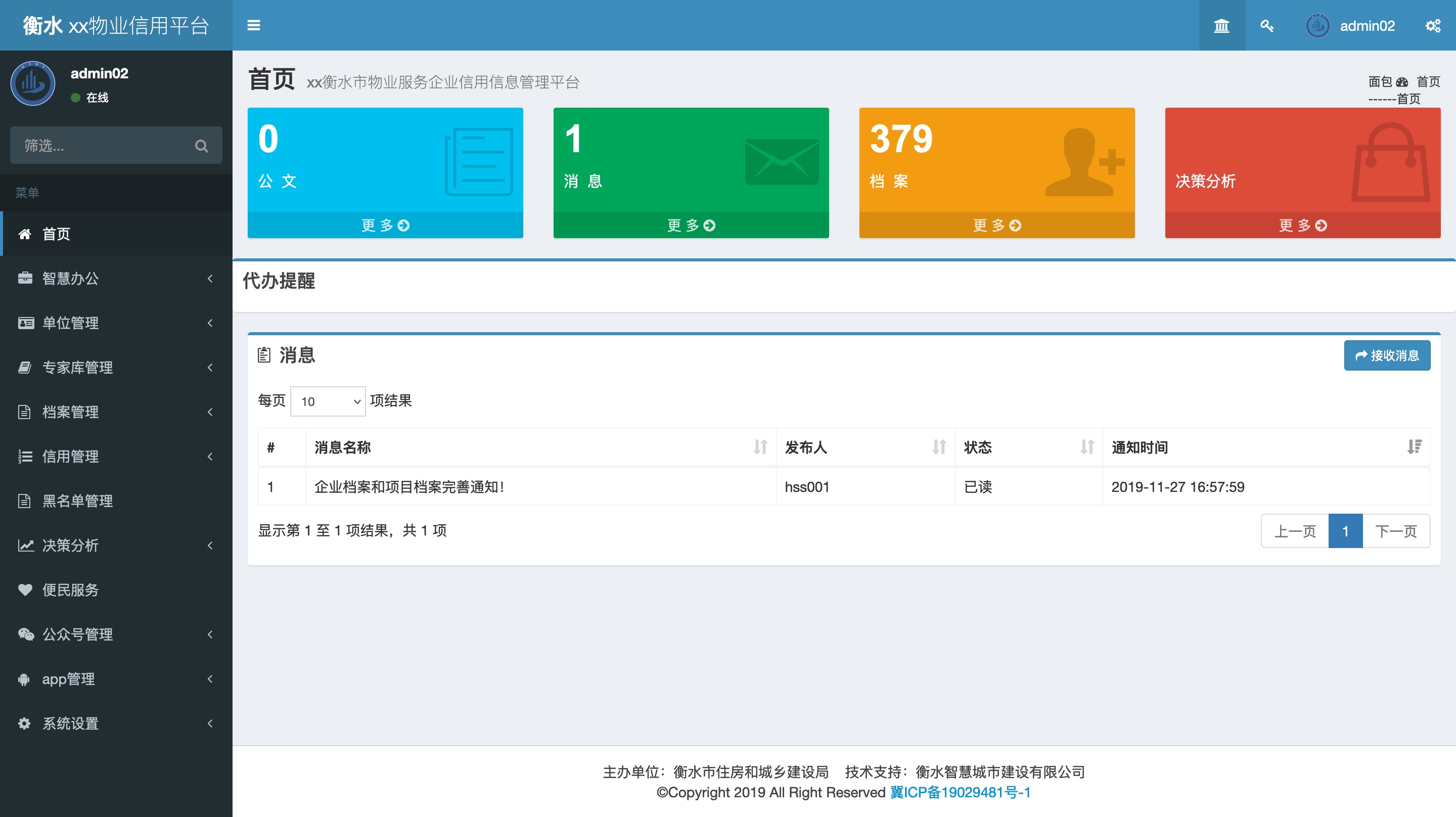Screen dimensions: 1456x817
Task: Click the sidebar admin02 profile avatar
Action: coord(33,84)
